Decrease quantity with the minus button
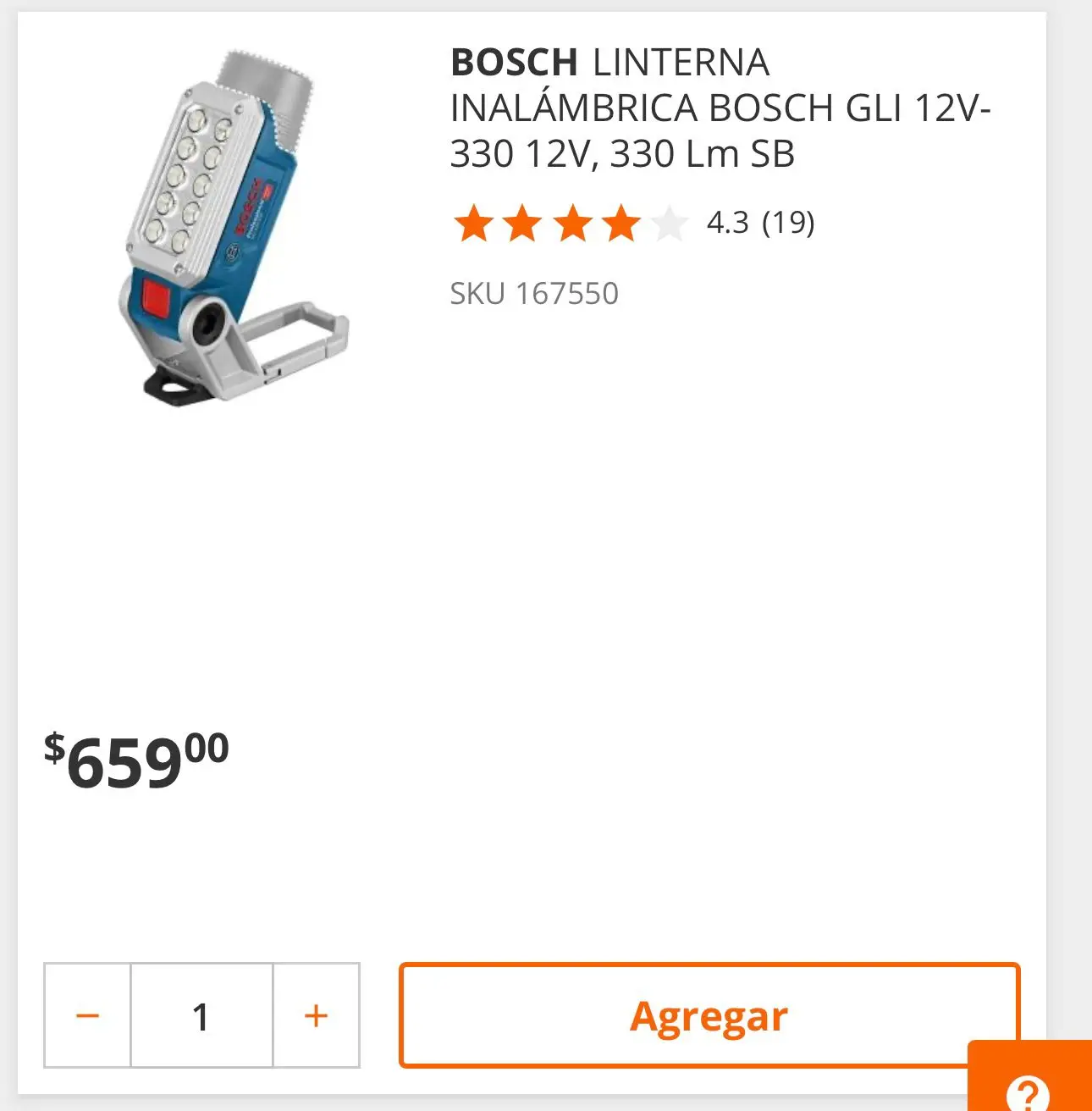 tap(87, 1014)
